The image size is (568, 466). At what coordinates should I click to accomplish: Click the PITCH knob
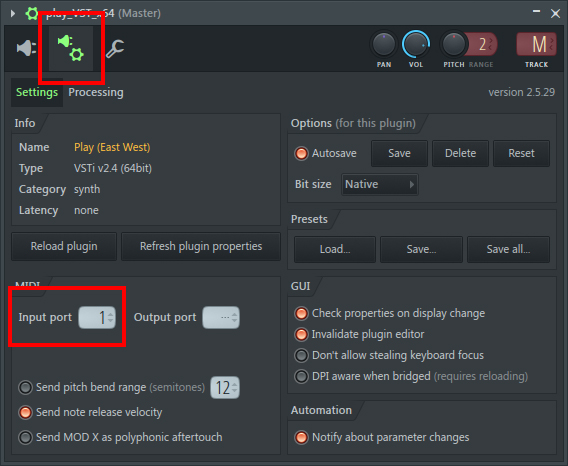coord(453,44)
